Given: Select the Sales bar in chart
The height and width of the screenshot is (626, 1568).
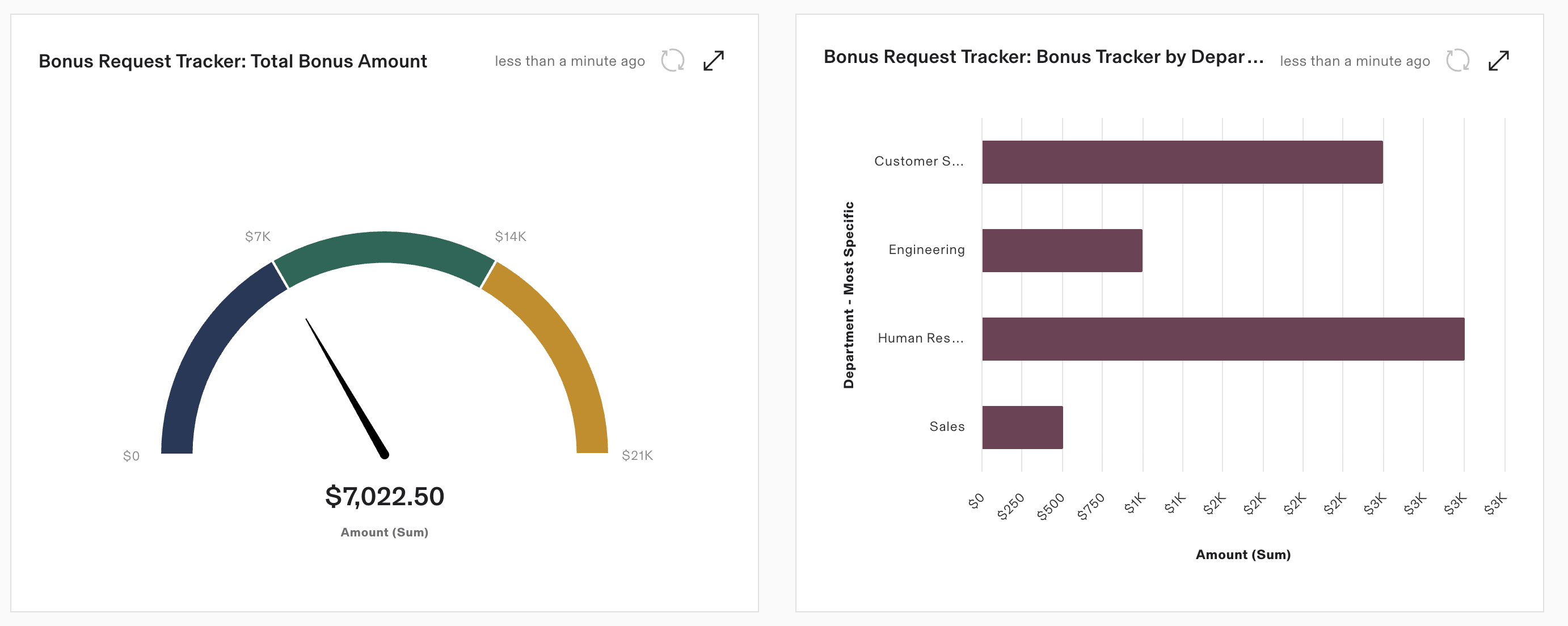Looking at the screenshot, I should pos(1022,427).
